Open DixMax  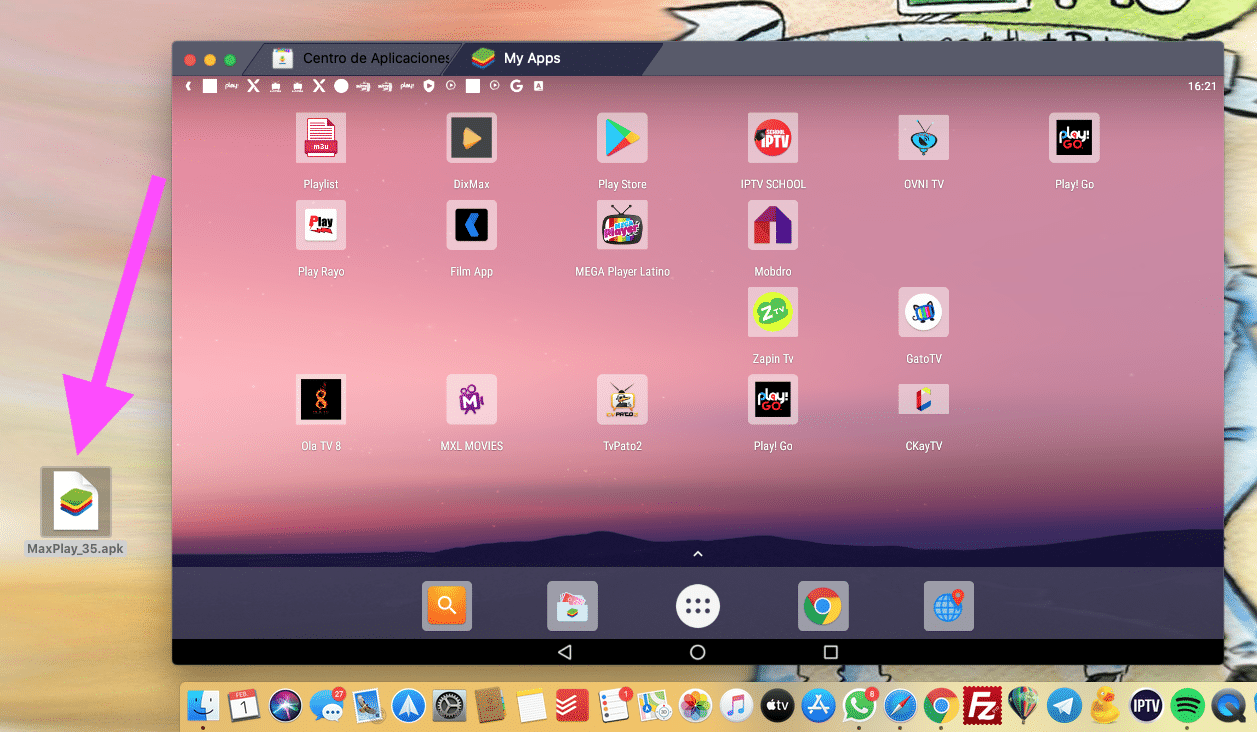coord(471,137)
